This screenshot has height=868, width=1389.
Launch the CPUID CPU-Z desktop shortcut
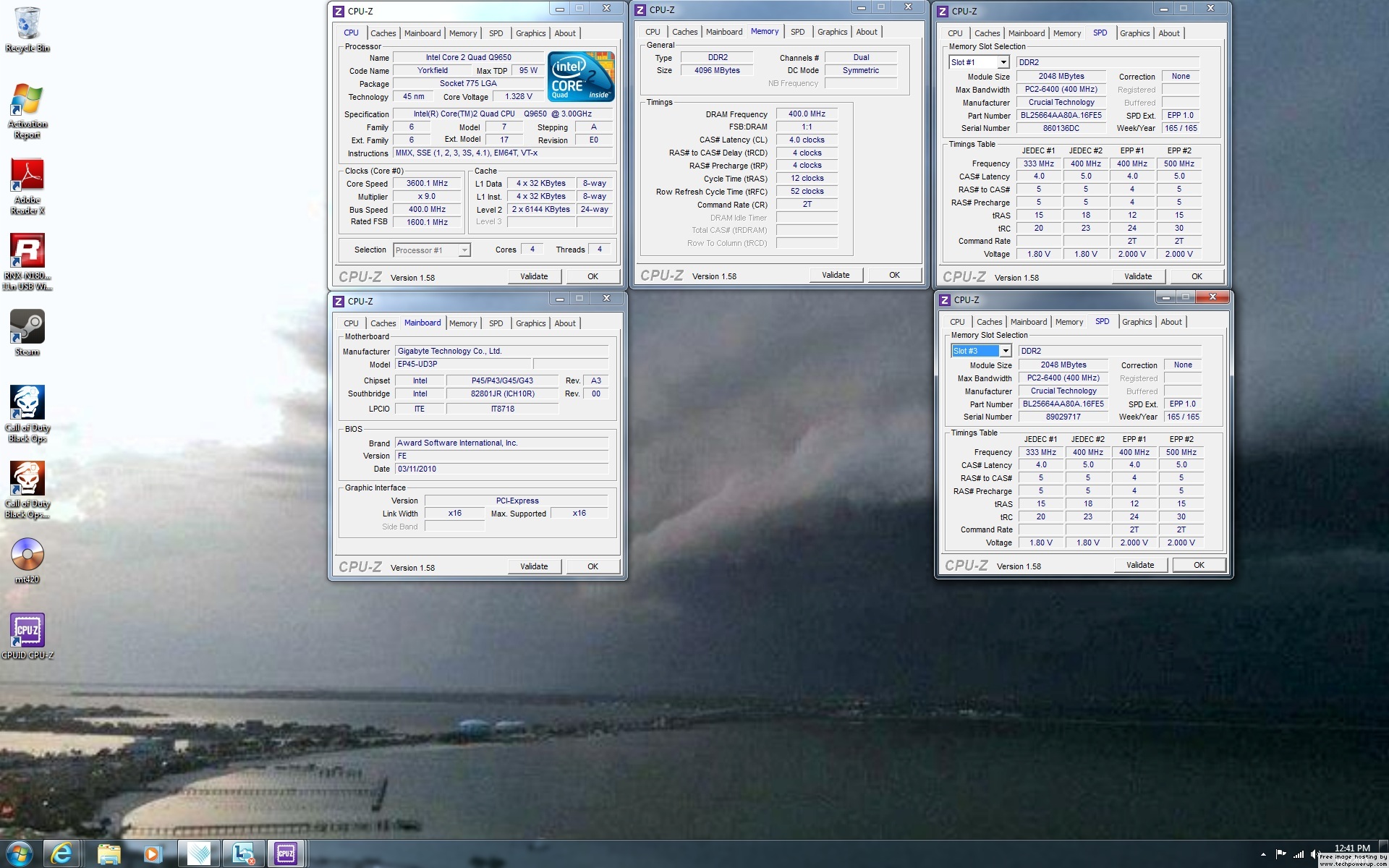(27, 636)
